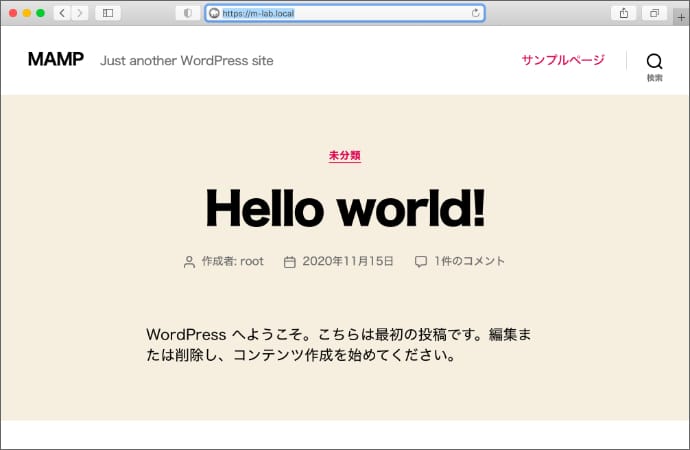Screen dimensions: 690x450
Task: Show the tab overview
Action: [x=654, y=13]
